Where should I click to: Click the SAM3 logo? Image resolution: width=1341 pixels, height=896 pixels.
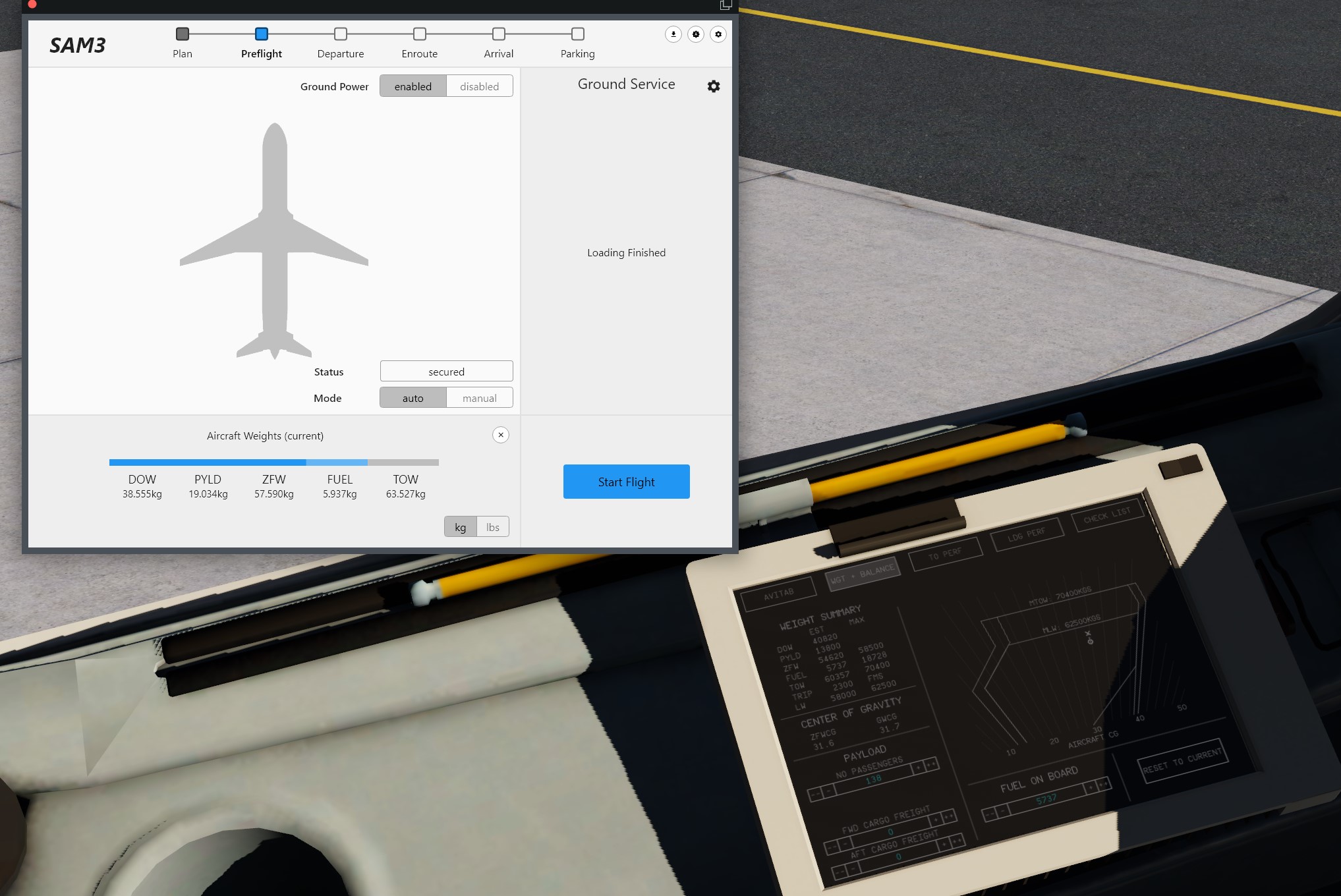tap(78, 45)
